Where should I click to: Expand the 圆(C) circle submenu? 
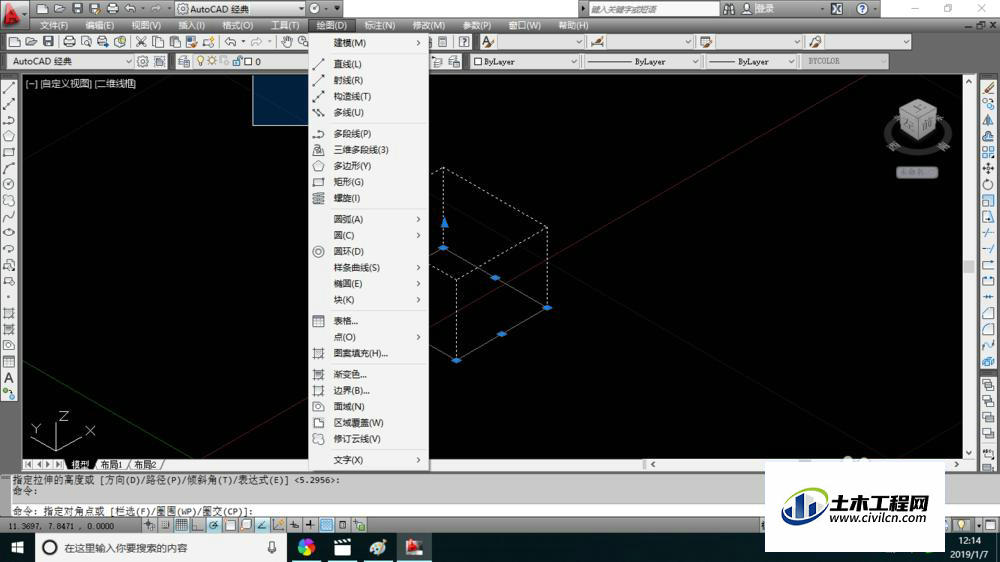coord(368,235)
